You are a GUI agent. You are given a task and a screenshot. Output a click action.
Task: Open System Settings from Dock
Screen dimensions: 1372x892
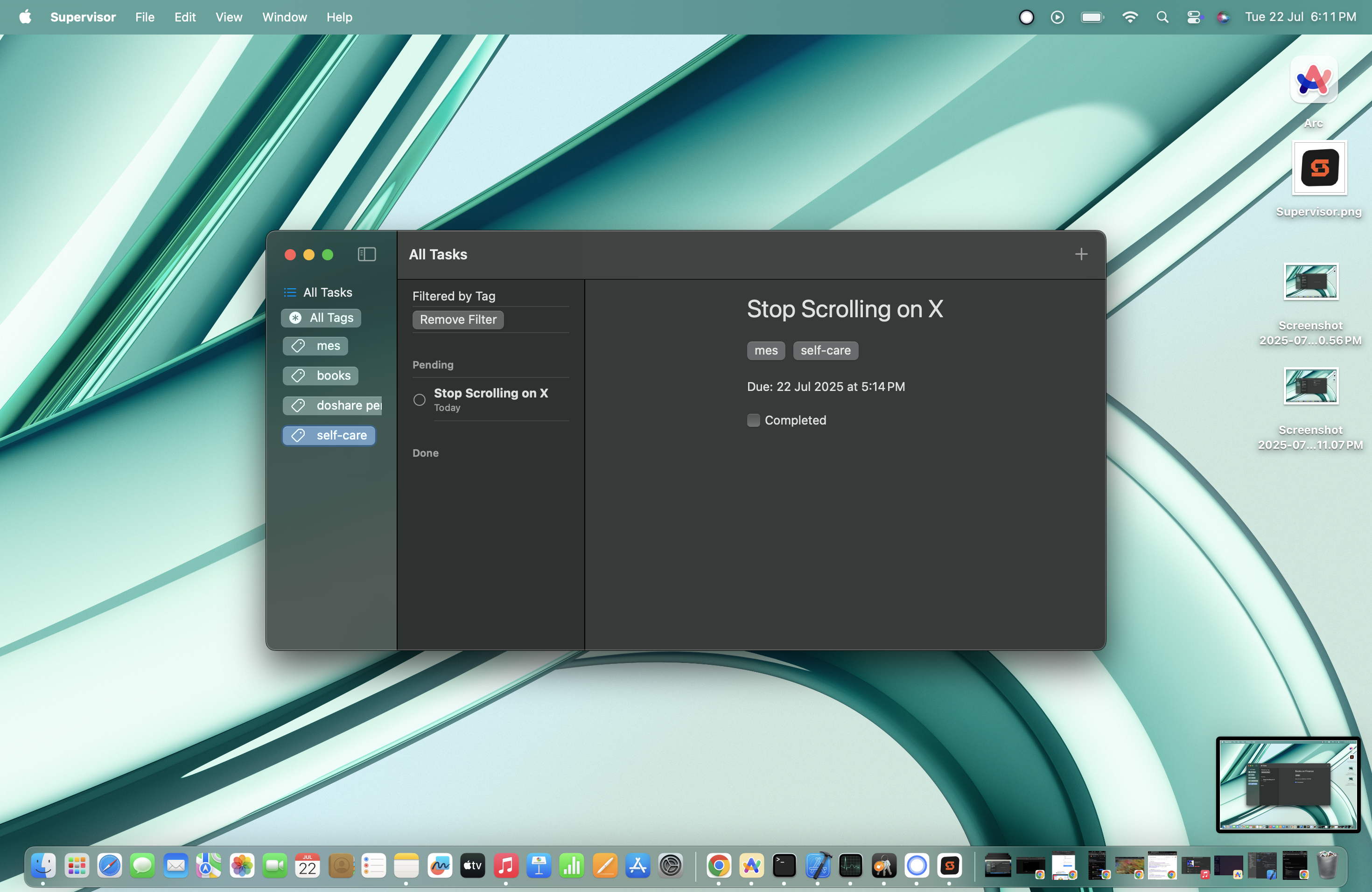click(x=671, y=865)
